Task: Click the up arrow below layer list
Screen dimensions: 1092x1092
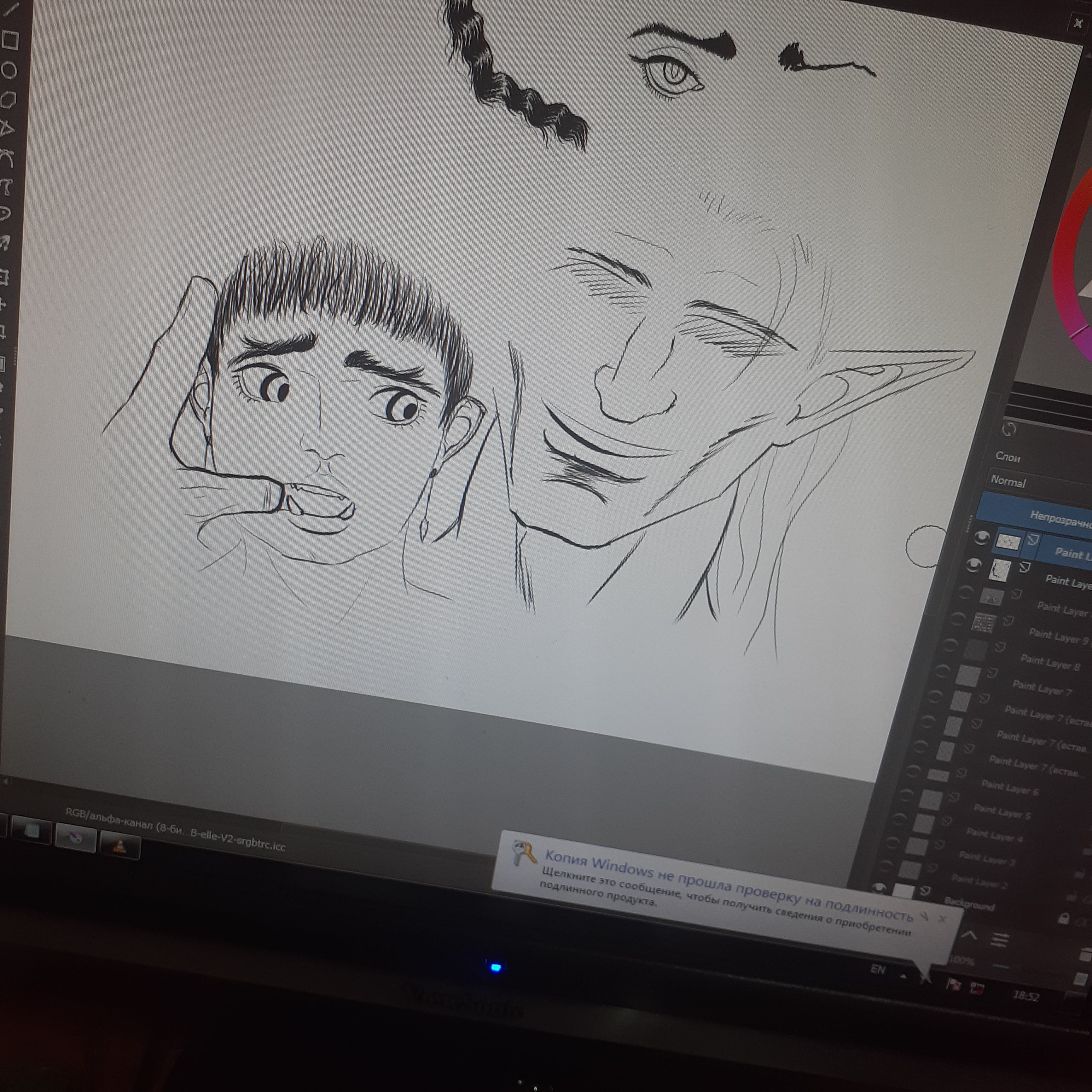Action: click(x=969, y=935)
